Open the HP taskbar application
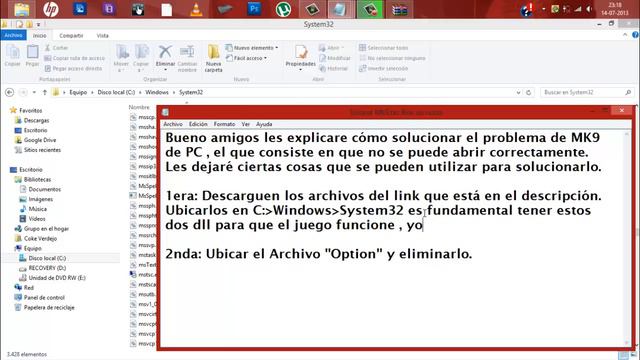 coord(51,9)
